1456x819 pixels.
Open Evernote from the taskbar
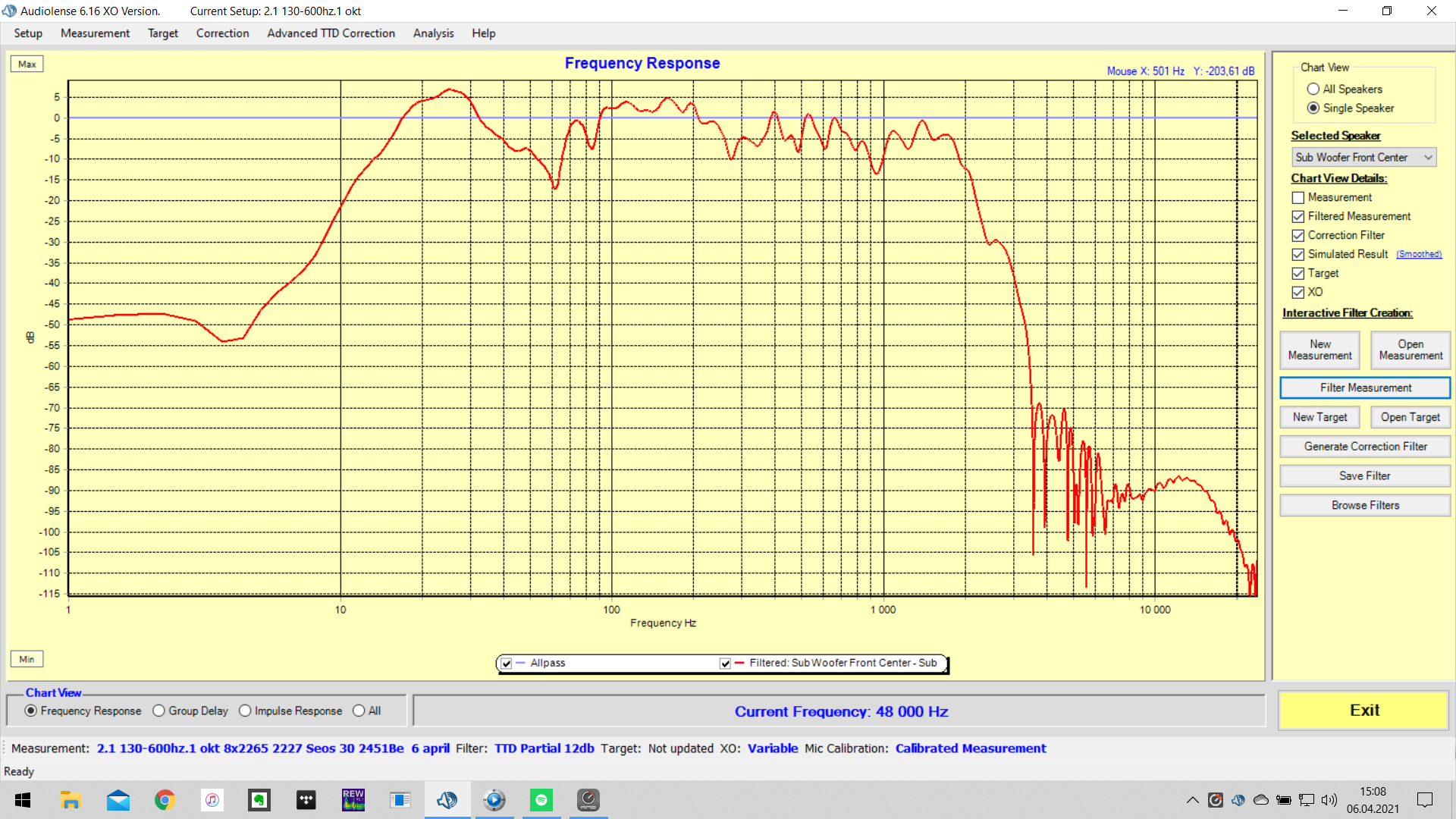[259, 800]
